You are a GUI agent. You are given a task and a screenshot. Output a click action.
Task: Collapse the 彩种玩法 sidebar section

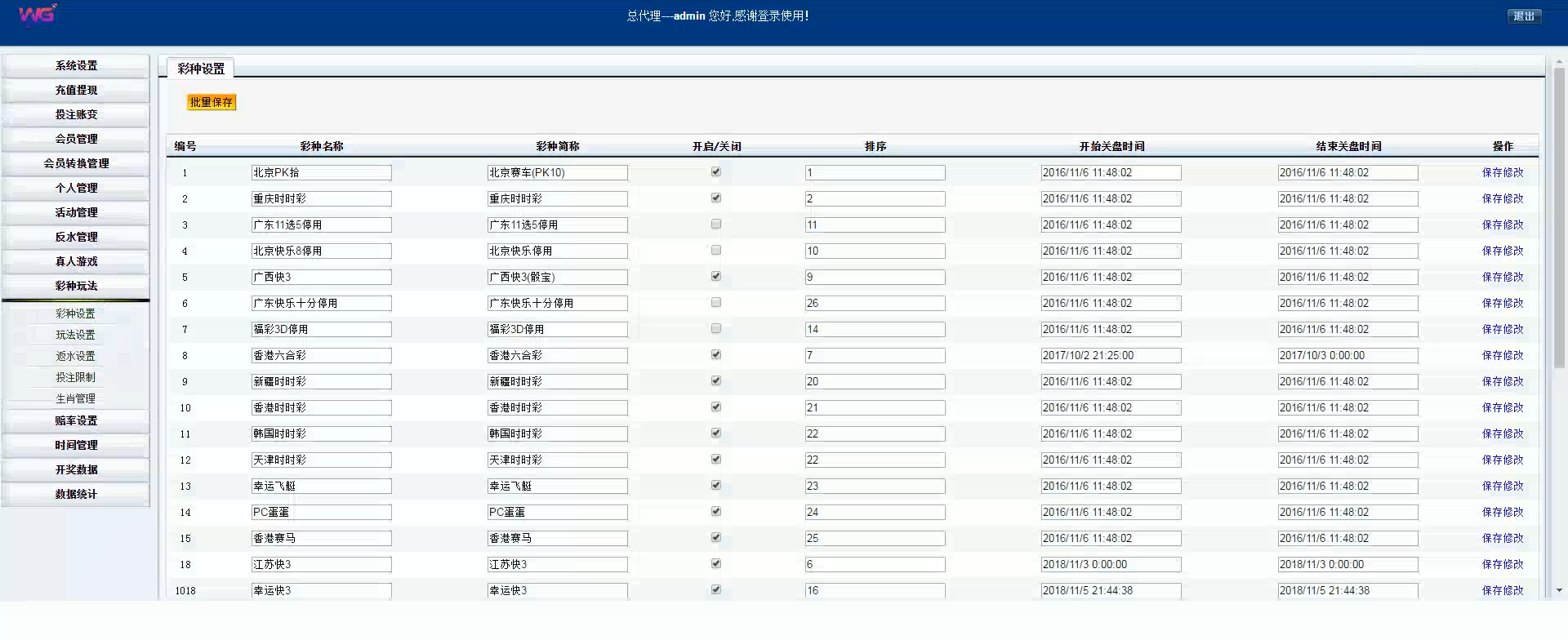coord(76,287)
